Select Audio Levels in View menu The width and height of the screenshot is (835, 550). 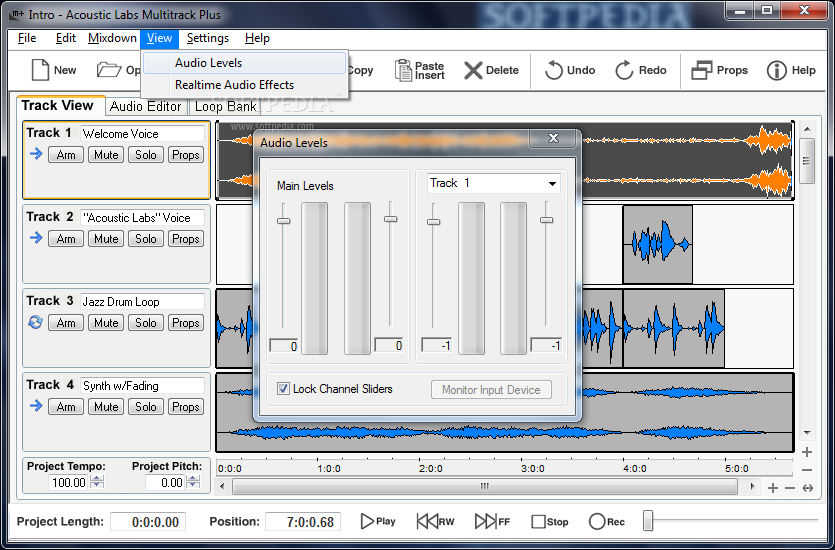pos(244,63)
